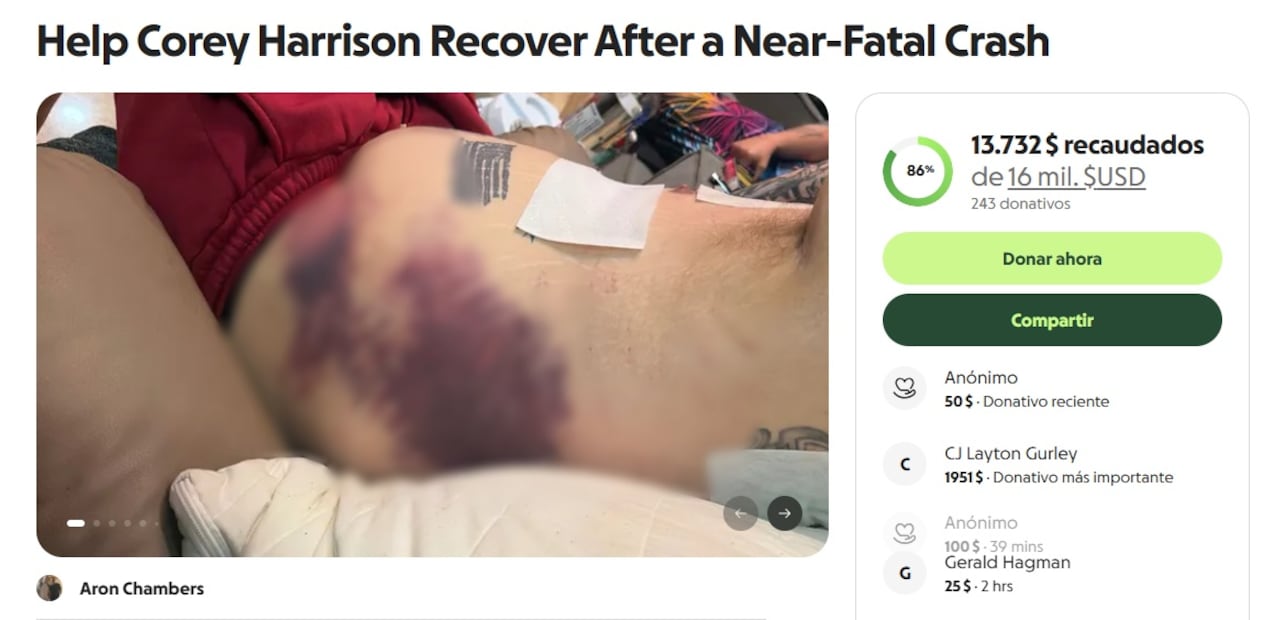The width and height of the screenshot is (1274, 620).
Task: Select the third carousel dot indicator
Action: (x=112, y=523)
